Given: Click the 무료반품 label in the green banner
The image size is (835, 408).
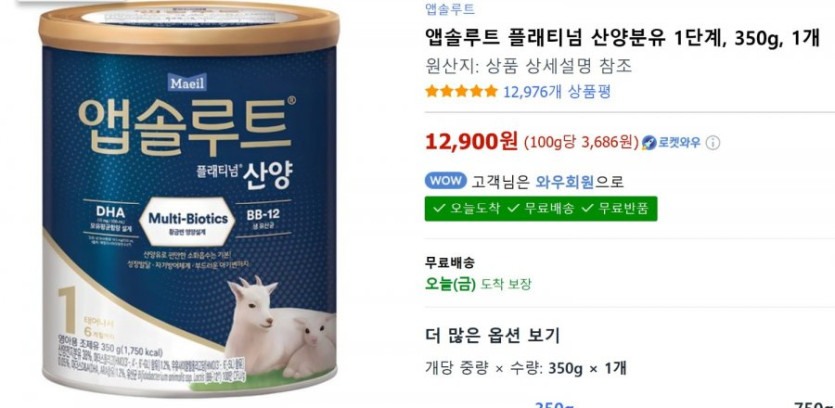Looking at the screenshot, I should [623, 208].
